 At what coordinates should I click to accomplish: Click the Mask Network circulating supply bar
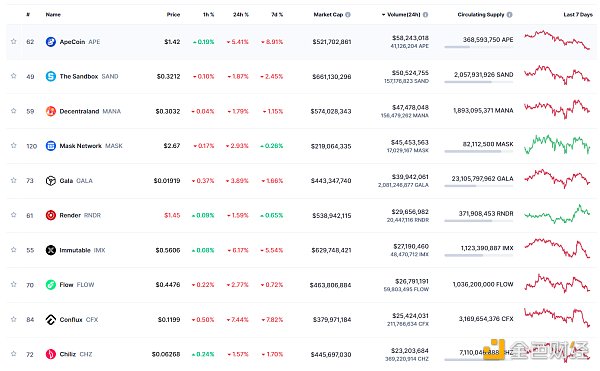[x=478, y=151]
